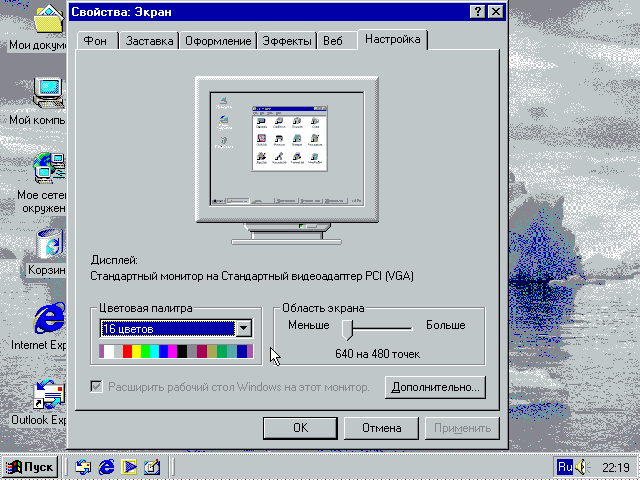This screenshot has width=640, height=480.
Task: Click the 22:19 taskbar clock
Action: [x=616, y=467]
